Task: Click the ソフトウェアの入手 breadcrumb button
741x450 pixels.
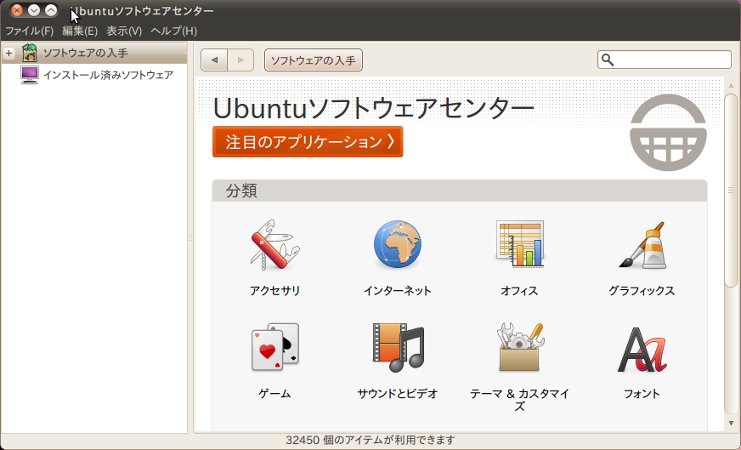Action: pos(313,60)
